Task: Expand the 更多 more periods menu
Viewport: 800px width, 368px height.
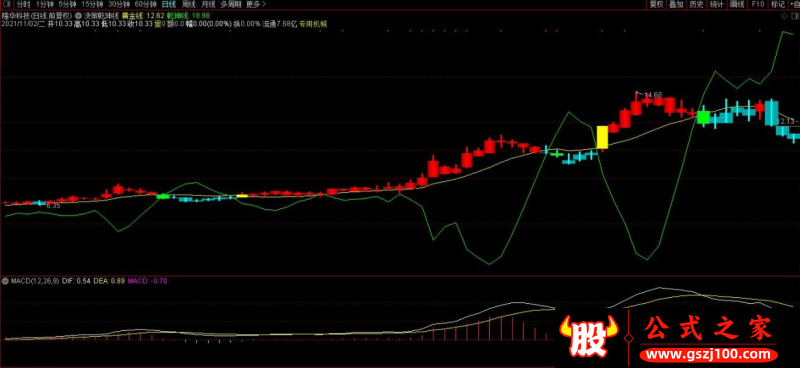Action: coord(256,4)
